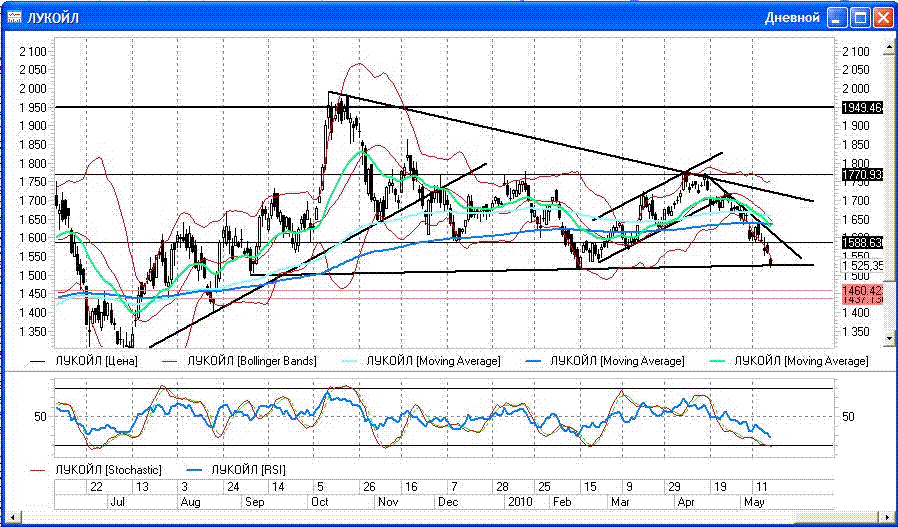Click the Mar month label on the time axis
The width and height of the screenshot is (898, 527).
click(x=620, y=502)
